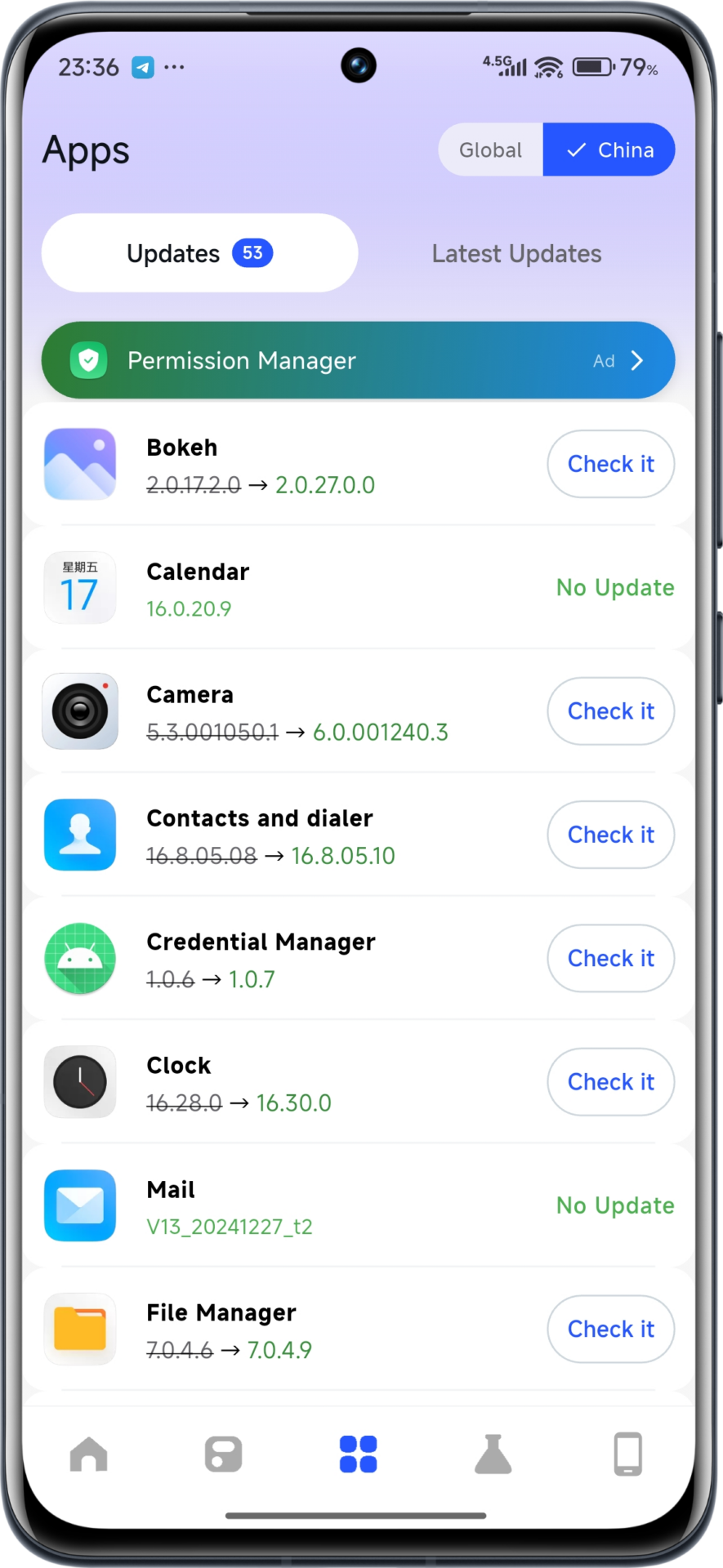The image size is (723, 1568).
Task: Tap the flask icon in bottom navigation
Action: [493, 1454]
